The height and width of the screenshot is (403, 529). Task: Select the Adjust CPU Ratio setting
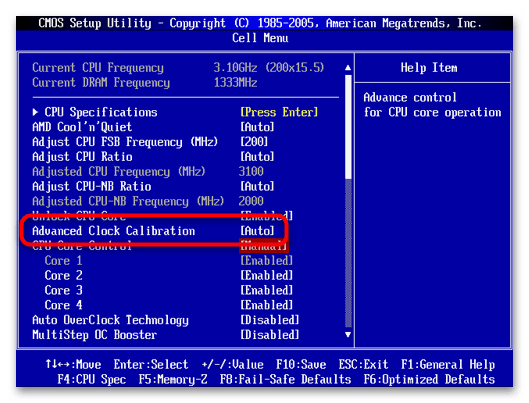pos(82,156)
